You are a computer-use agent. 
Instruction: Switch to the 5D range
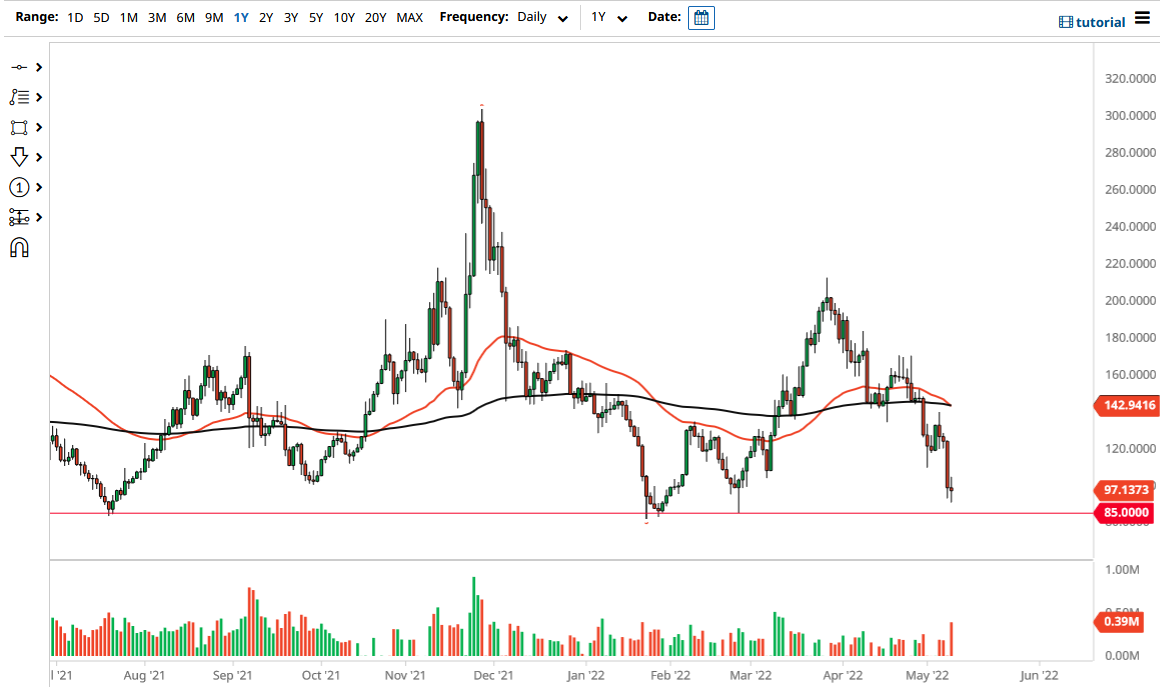[x=100, y=17]
